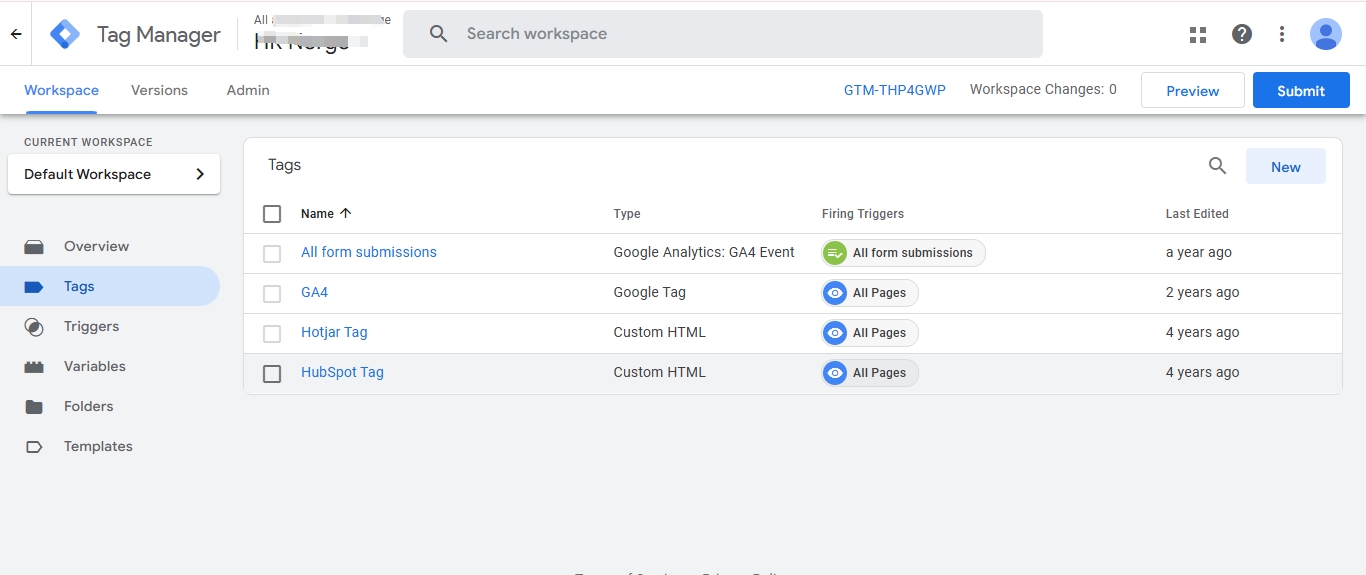Sort by the Name column arrow
Viewport: 1366px width, 575px height.
pyautogui.click(x=346, y=213)
